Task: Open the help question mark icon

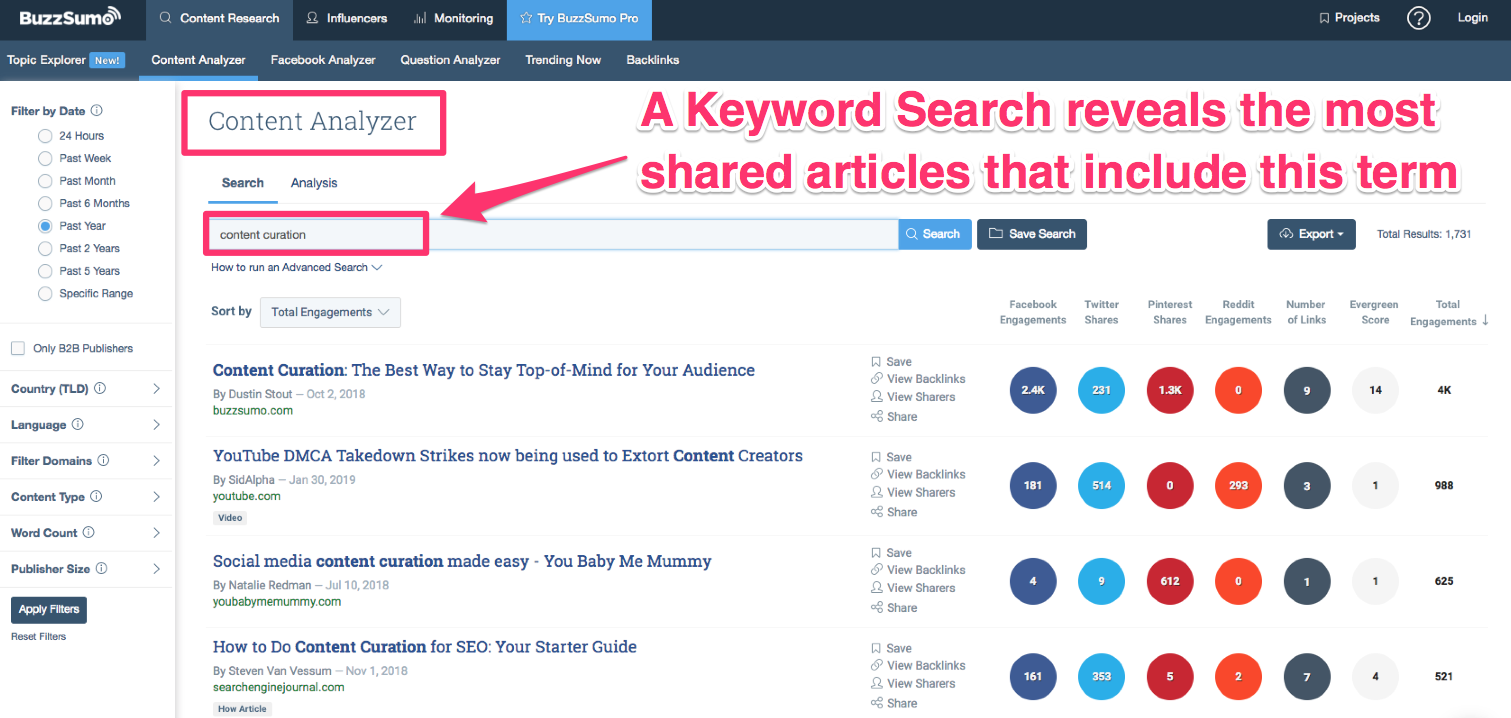Action: click(x=1419, y=18)
